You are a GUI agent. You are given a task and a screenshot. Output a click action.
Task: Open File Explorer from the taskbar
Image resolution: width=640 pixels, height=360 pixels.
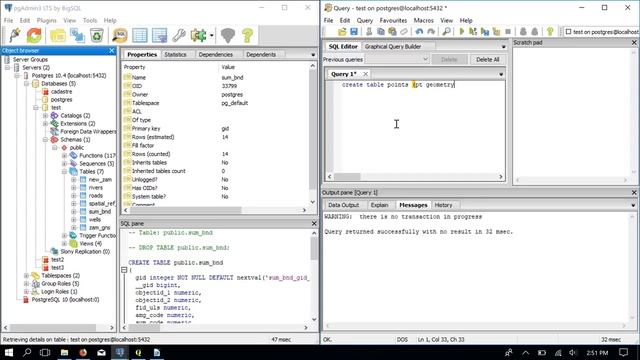click(64, 353)
